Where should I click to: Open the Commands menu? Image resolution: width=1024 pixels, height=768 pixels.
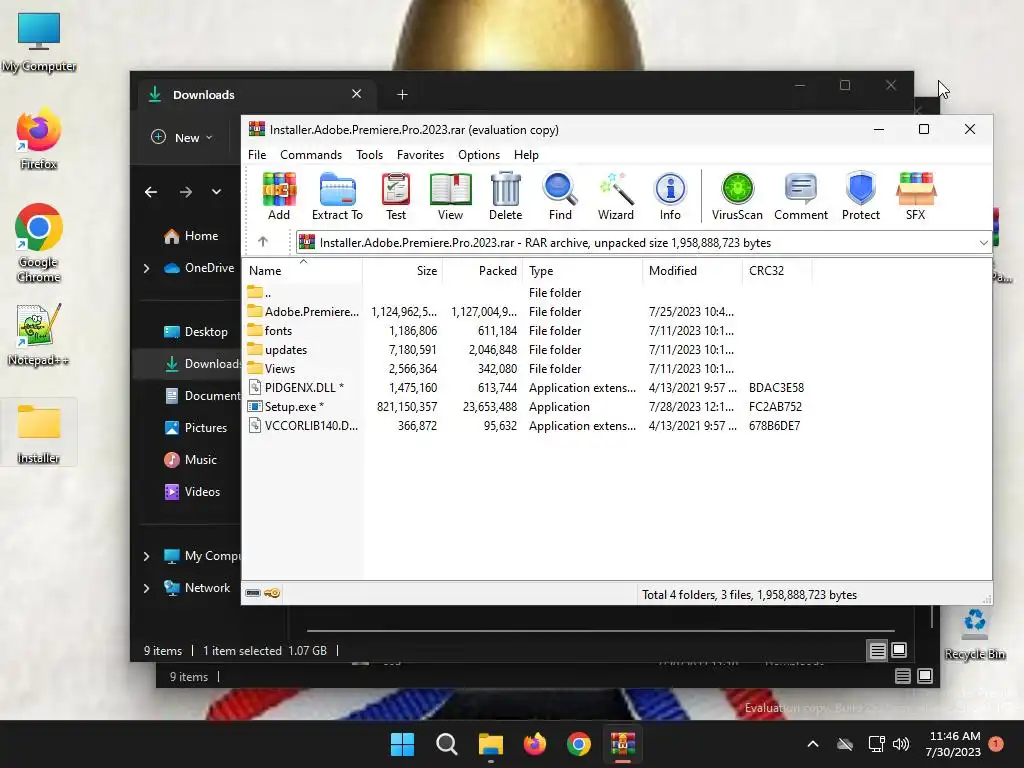click(x=311, y=155)
